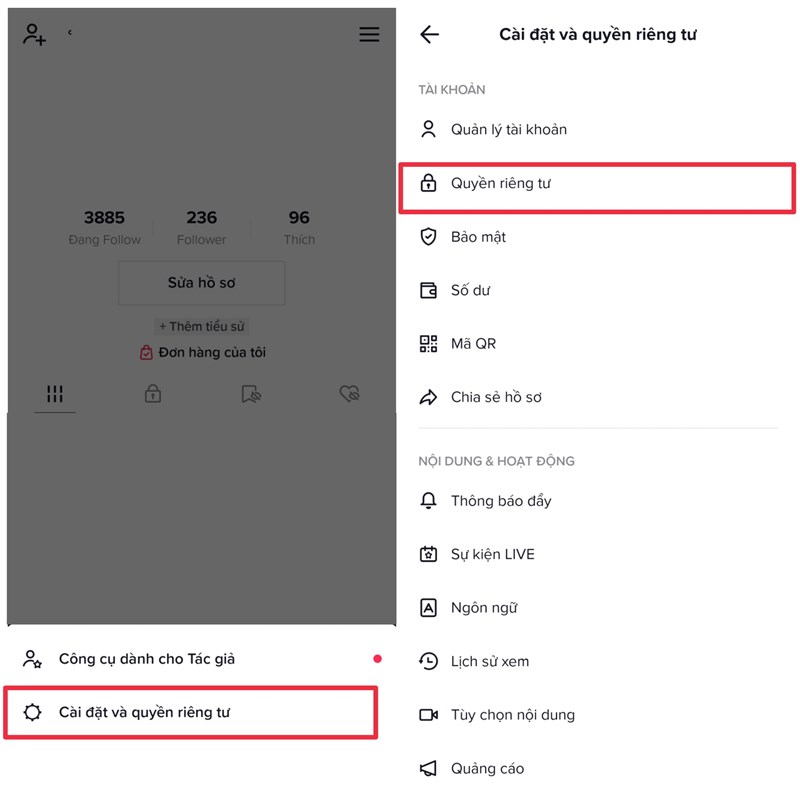Switch to the videos grid tab
This screenshot has height=800, width=800.
pos(55,394)
